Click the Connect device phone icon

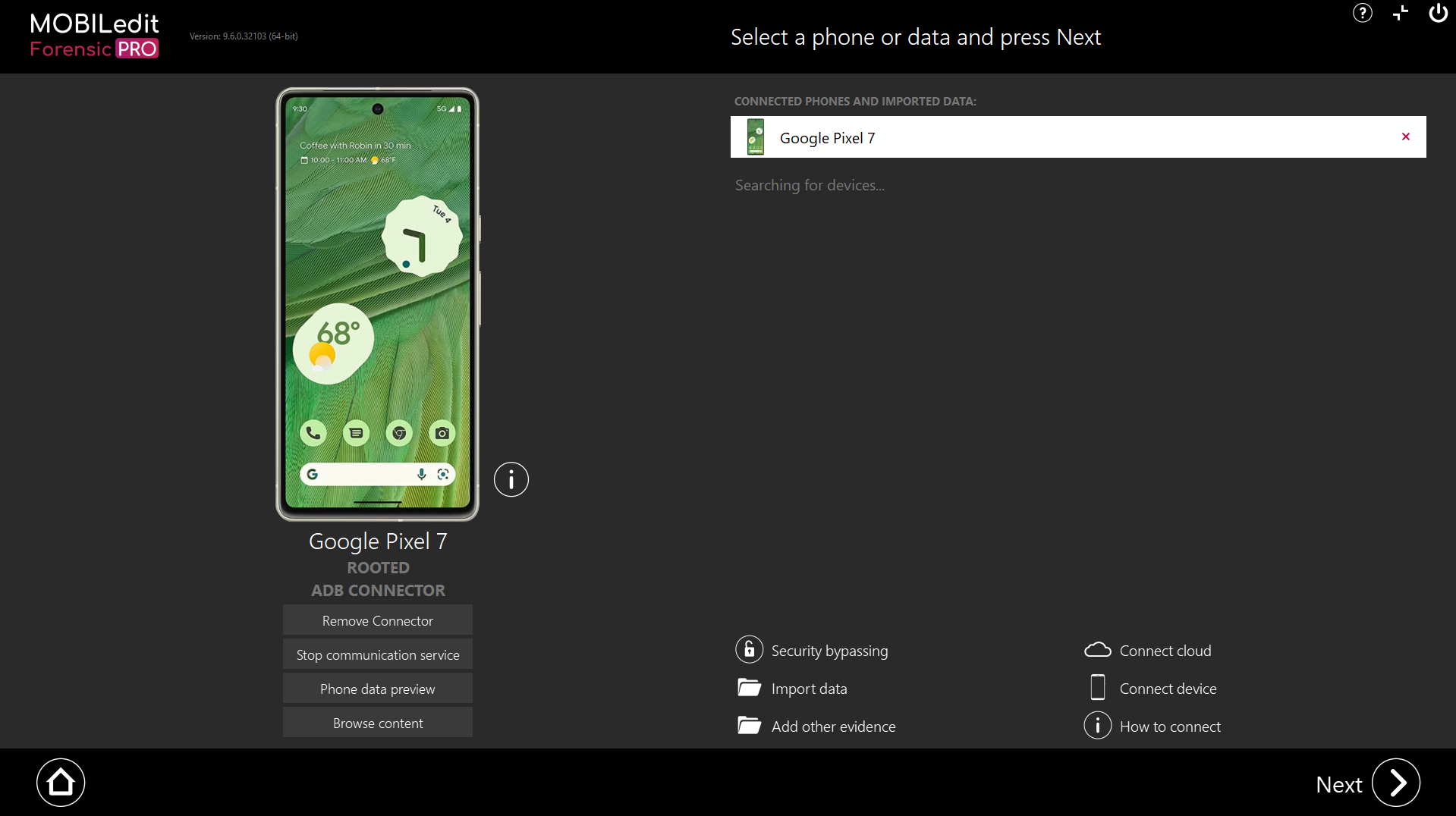coord(1097,687)
